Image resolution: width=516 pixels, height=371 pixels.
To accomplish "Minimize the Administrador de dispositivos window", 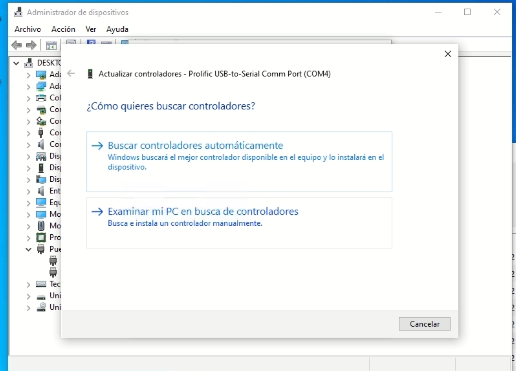I will (x=438, y=12).
